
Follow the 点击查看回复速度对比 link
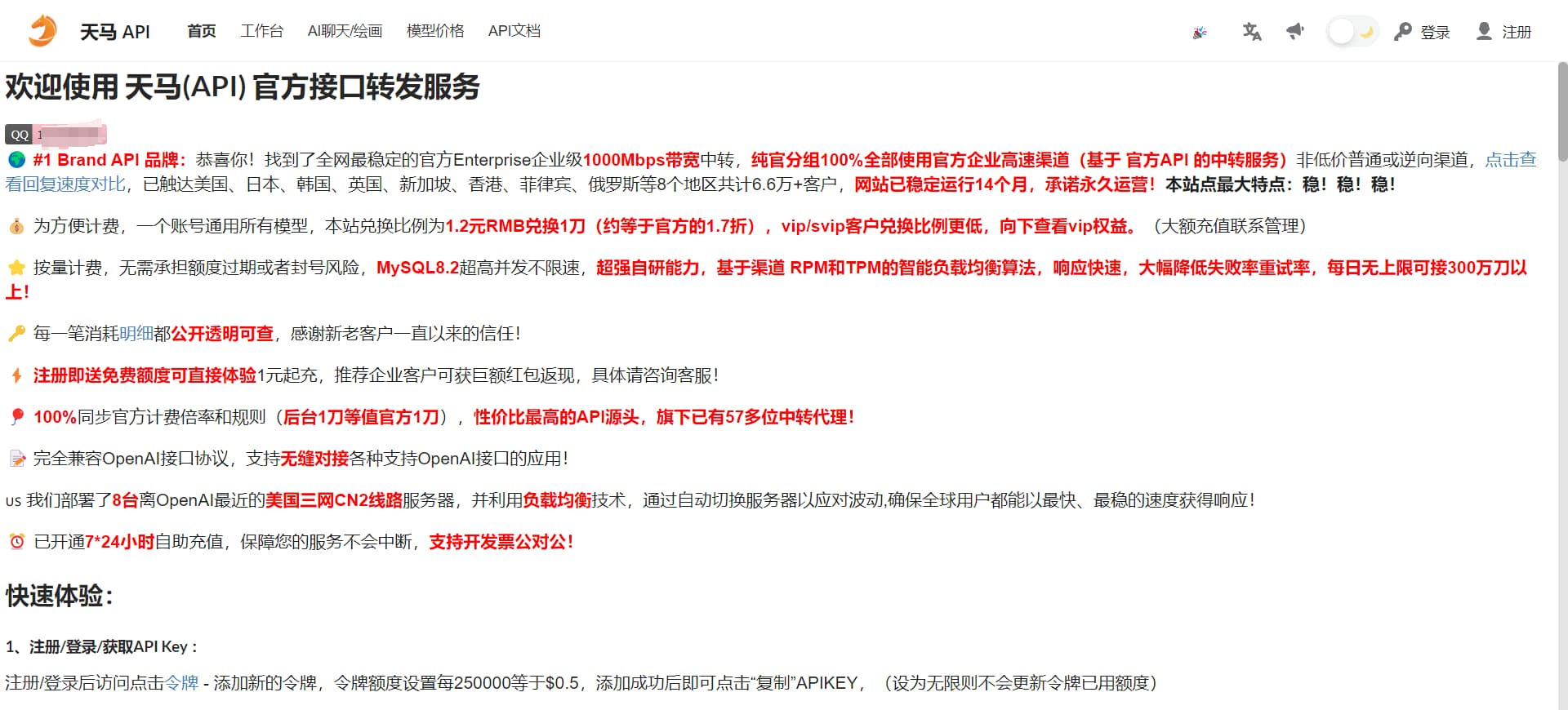click(1510, 160)
